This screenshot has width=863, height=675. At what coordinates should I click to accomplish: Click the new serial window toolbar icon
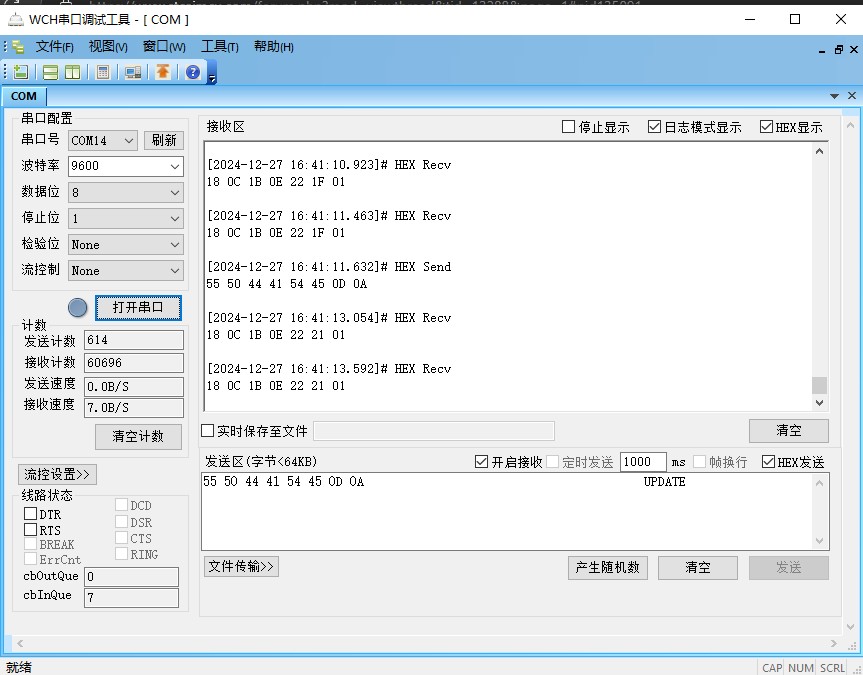click(21, 72)
